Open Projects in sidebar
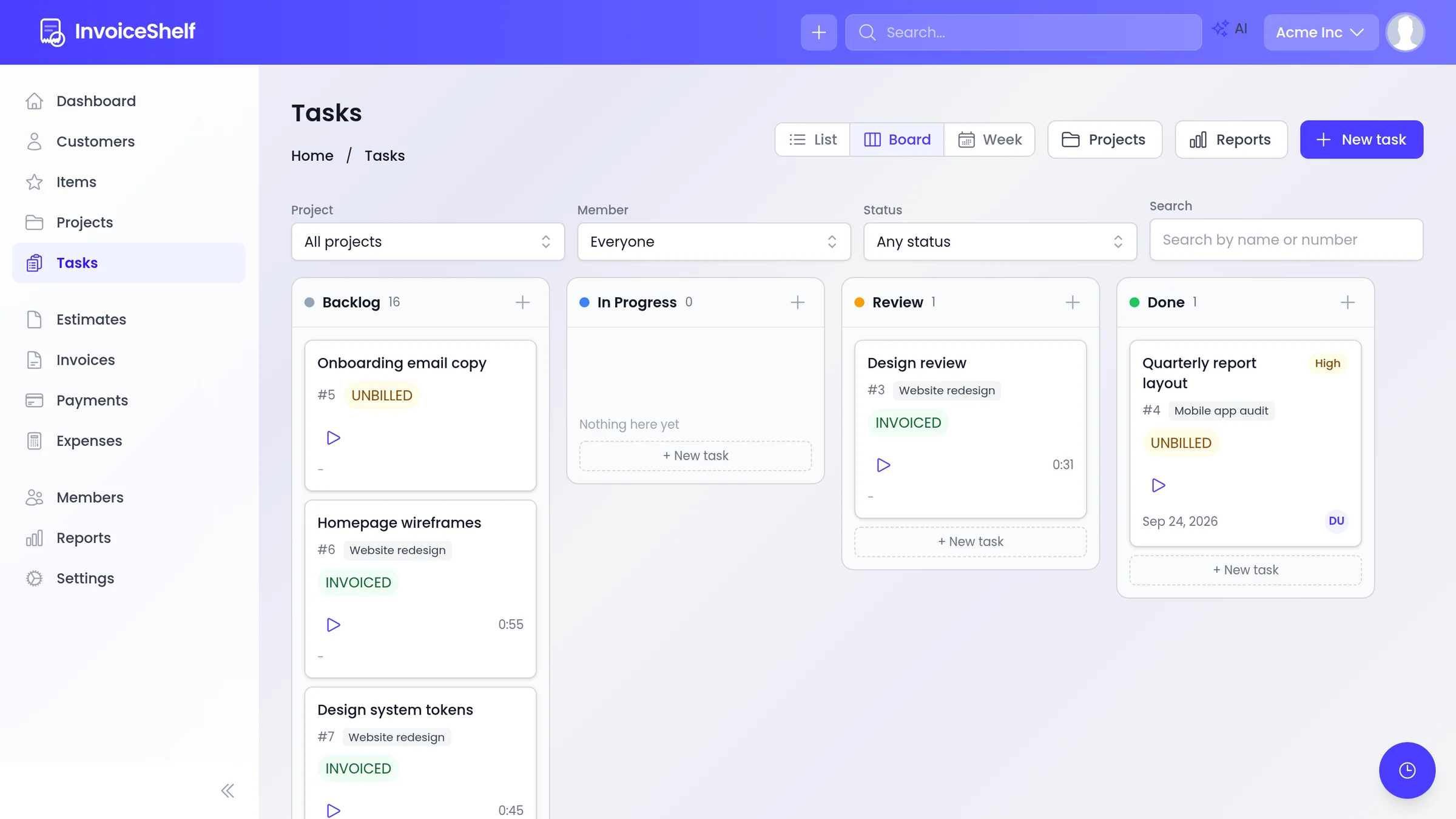 129,222
